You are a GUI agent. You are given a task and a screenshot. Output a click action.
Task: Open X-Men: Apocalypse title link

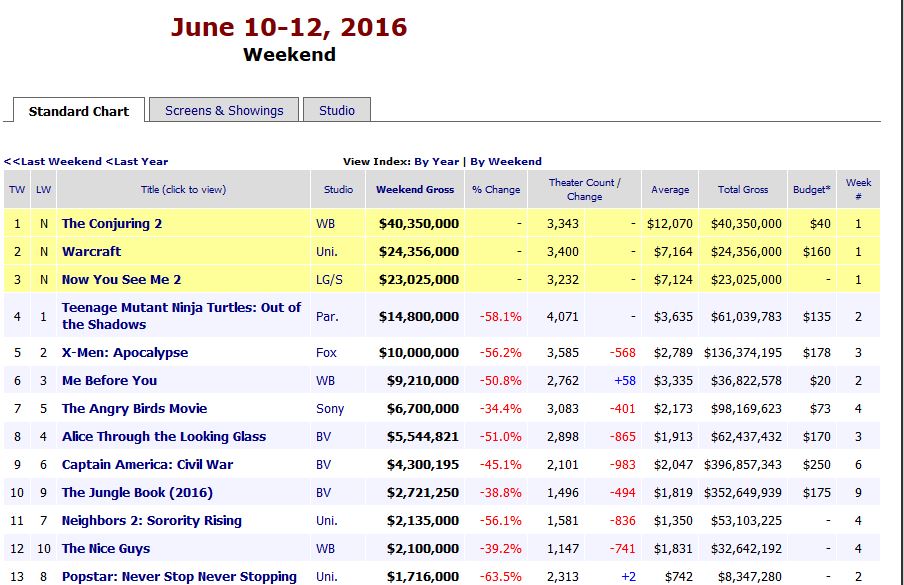[125, 353]
